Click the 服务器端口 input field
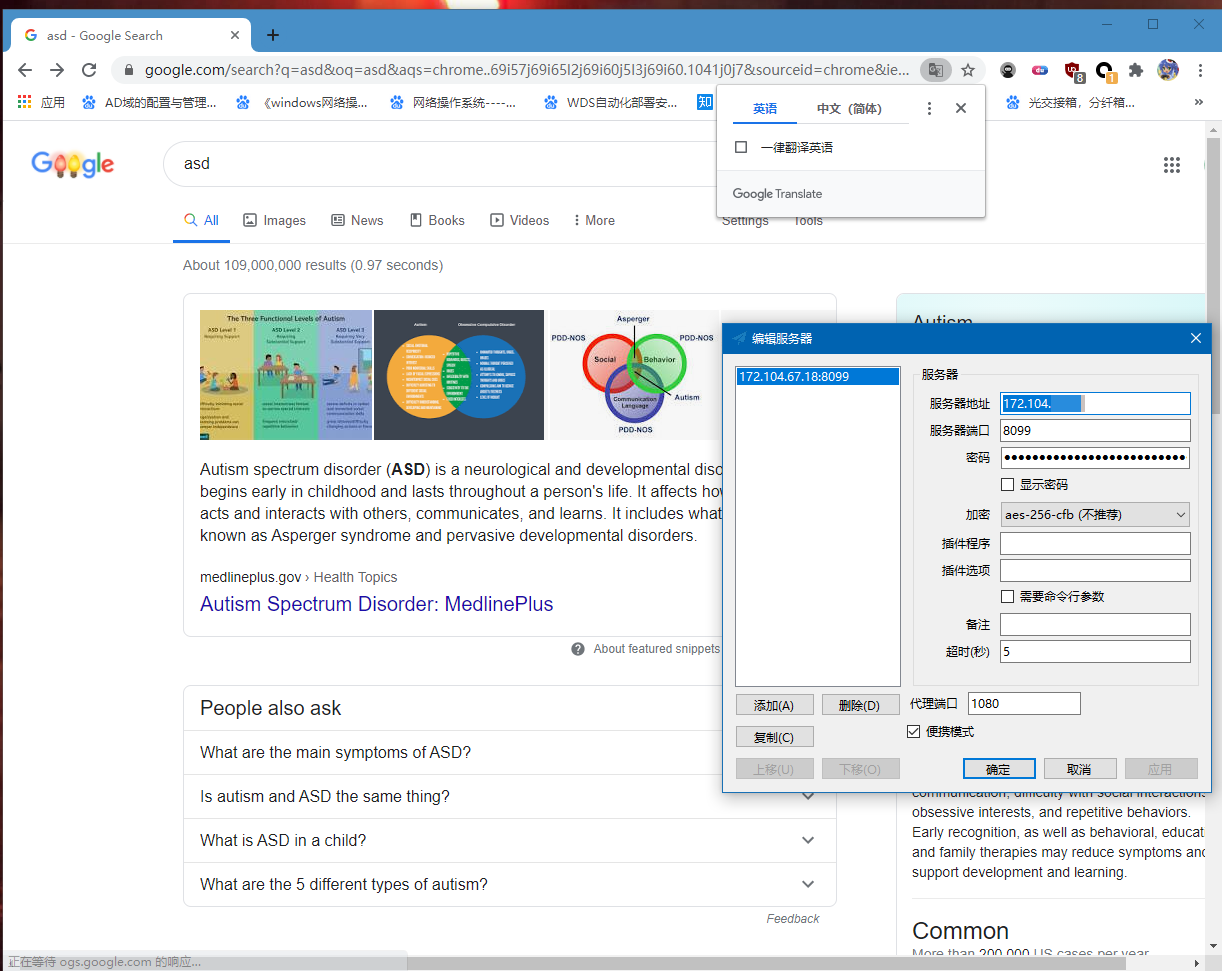Image resolution: width=1222 pixels, height=971 pixels. pos(1095,430)
